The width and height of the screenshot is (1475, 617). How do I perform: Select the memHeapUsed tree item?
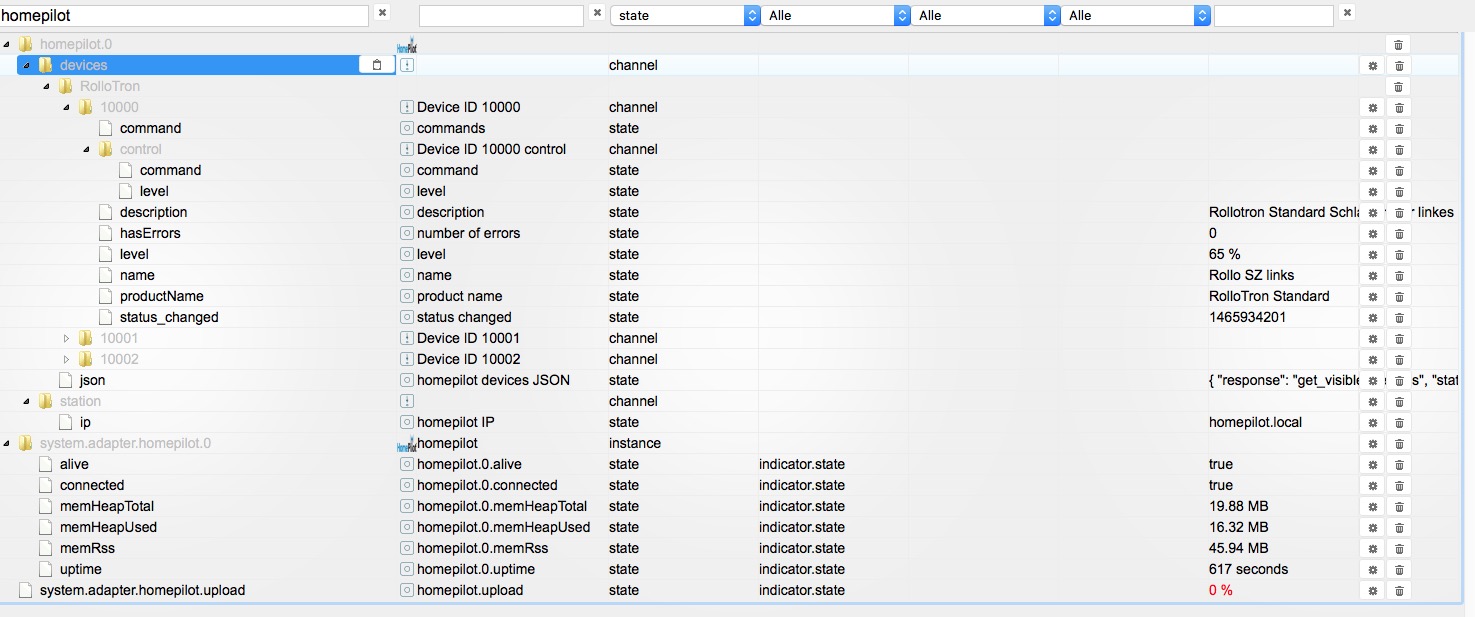click(x=108, y=527)
